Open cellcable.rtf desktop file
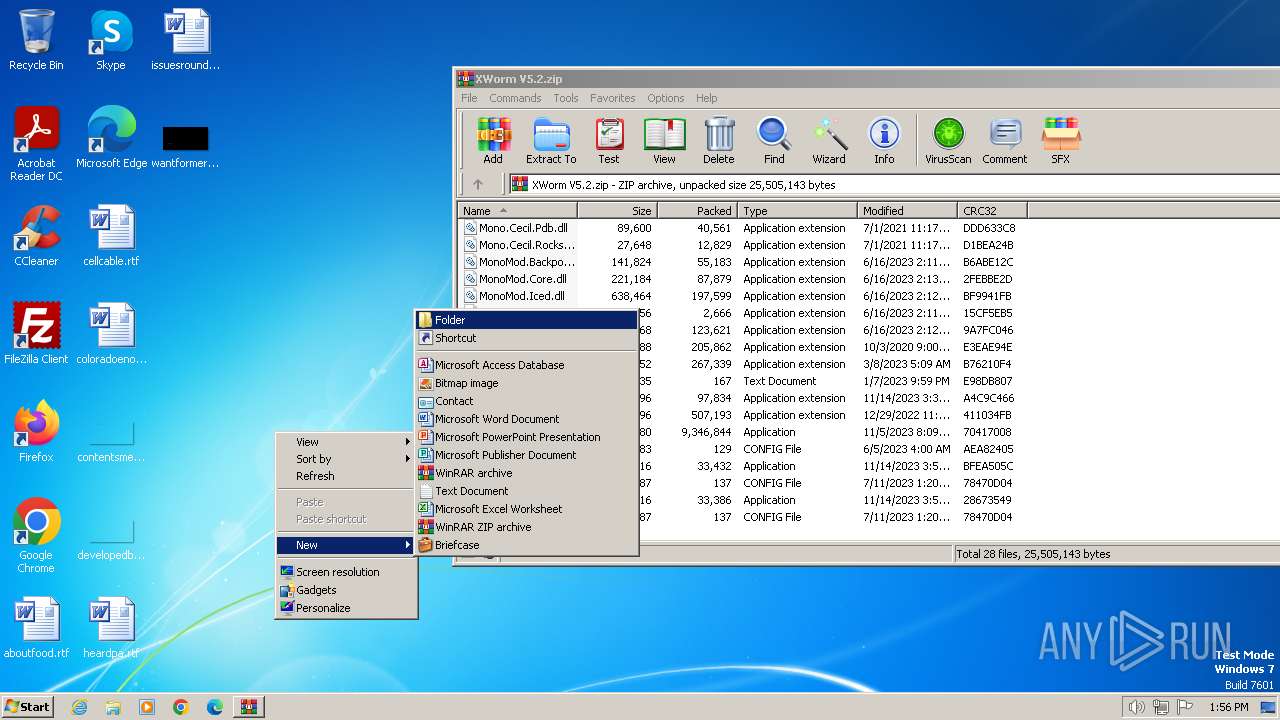 pyautogui.click(x=111, y=236)
